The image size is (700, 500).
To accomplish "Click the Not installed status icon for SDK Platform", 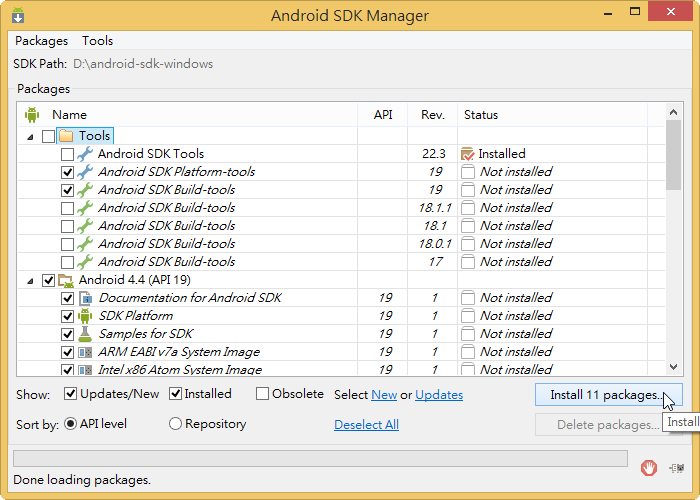I will point(467,316).
